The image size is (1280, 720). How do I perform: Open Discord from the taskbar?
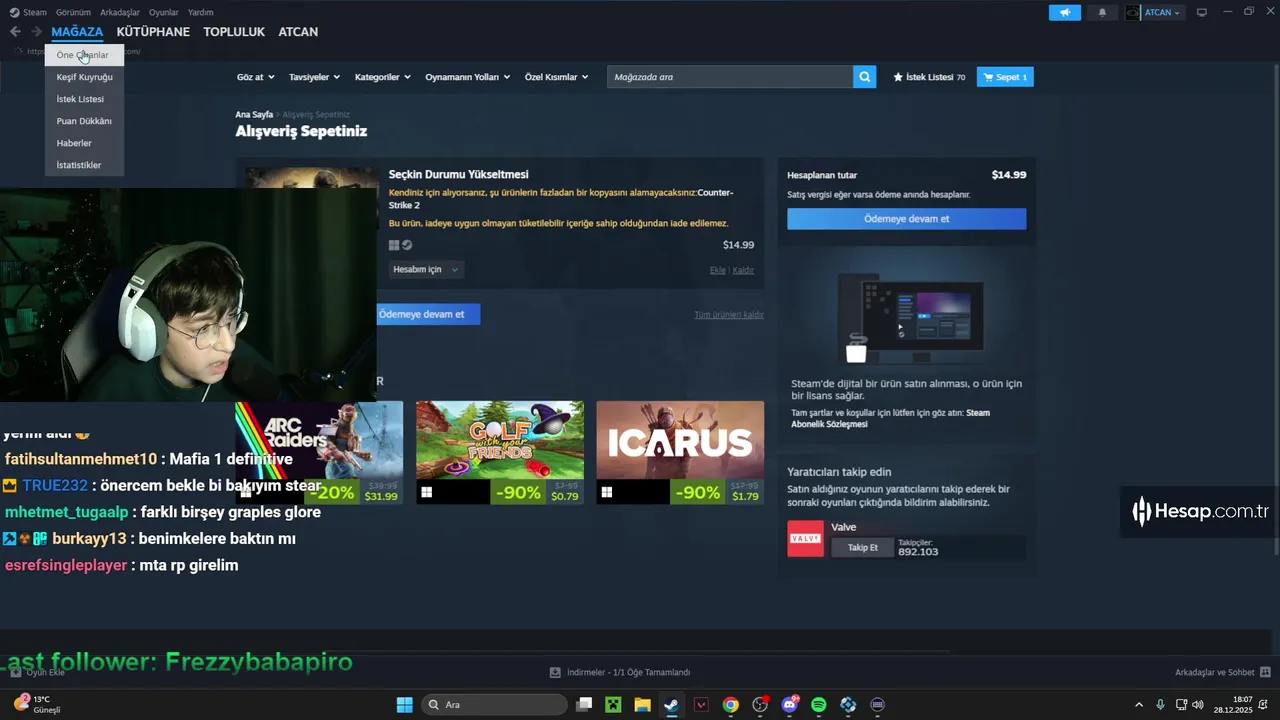pos(790,705)
